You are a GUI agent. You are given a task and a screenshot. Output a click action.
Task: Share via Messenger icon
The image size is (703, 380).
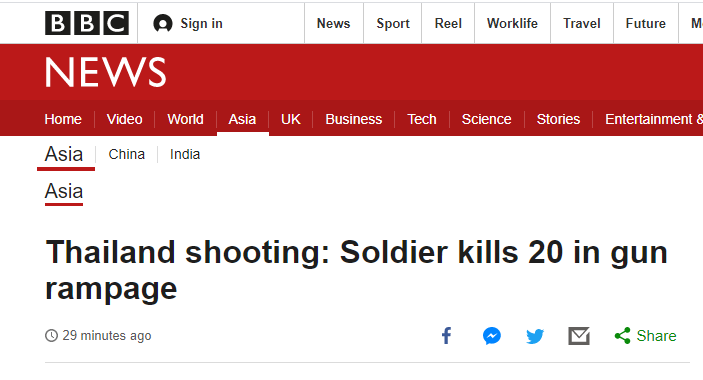[x=492, y=336]
